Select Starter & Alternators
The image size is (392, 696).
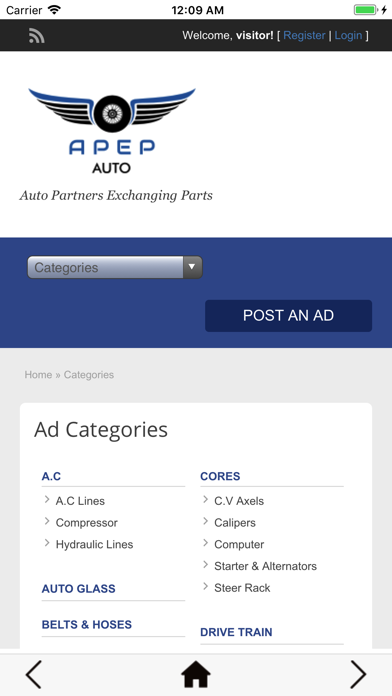coord(265,566)
